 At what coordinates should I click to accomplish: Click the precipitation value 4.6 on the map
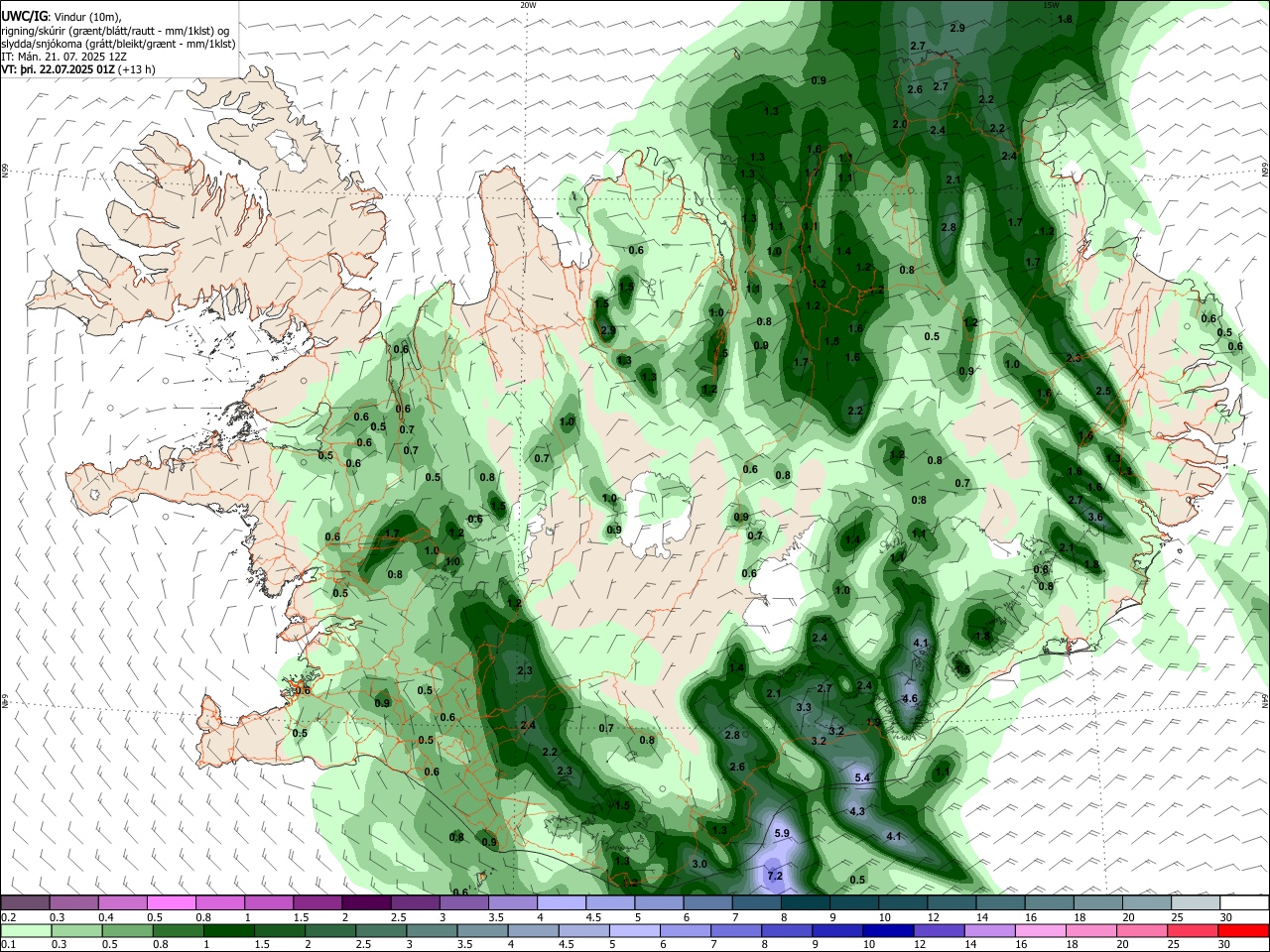(910, 699)
